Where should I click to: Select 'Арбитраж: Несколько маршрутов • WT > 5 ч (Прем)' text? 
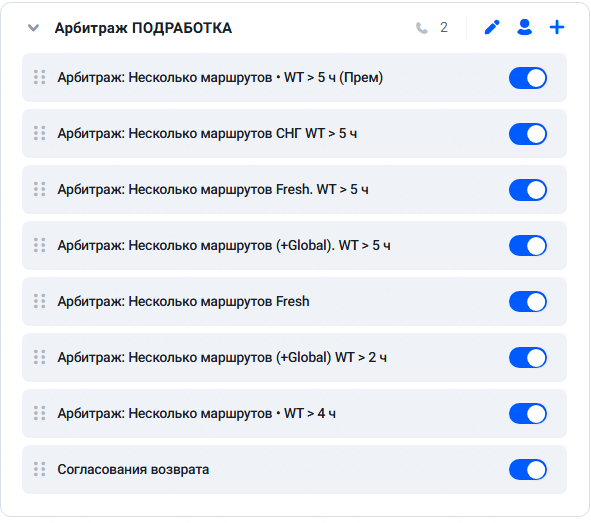(220, 78)
